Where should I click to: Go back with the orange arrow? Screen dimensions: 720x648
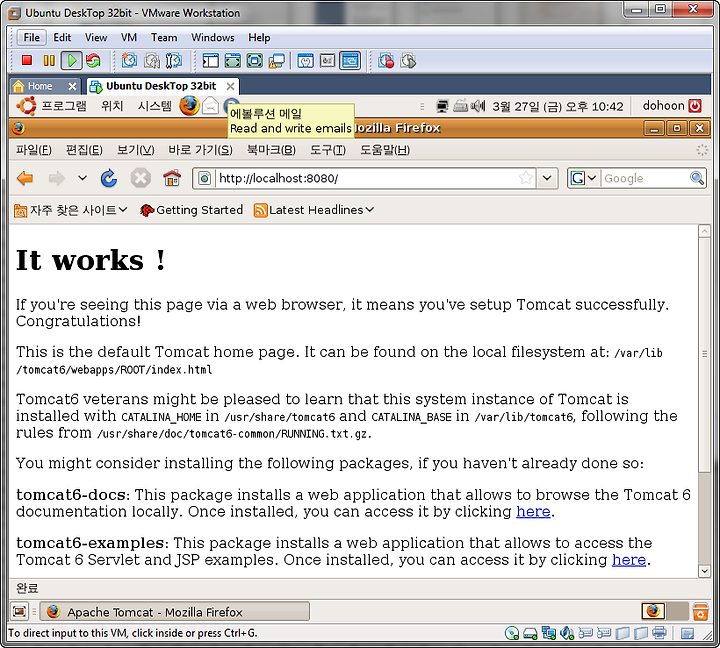(25, 178)
